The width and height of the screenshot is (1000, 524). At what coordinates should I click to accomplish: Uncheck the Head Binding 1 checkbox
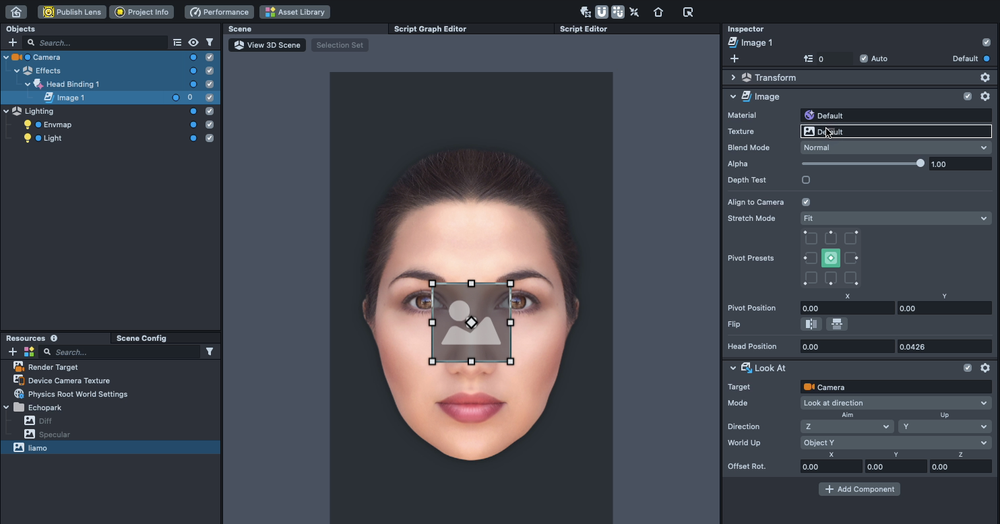(x=209, y=84)
